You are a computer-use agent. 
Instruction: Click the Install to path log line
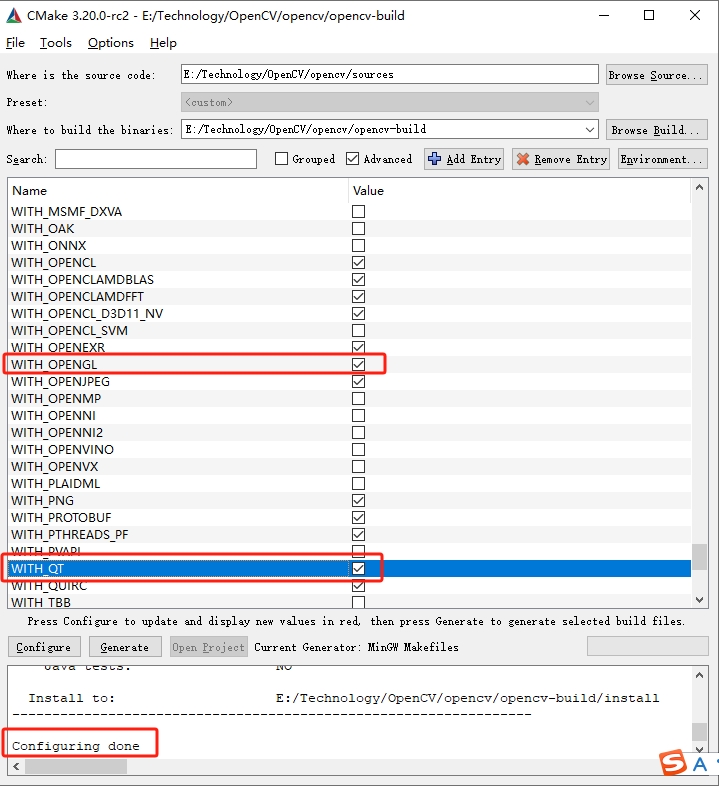[344, 698]
